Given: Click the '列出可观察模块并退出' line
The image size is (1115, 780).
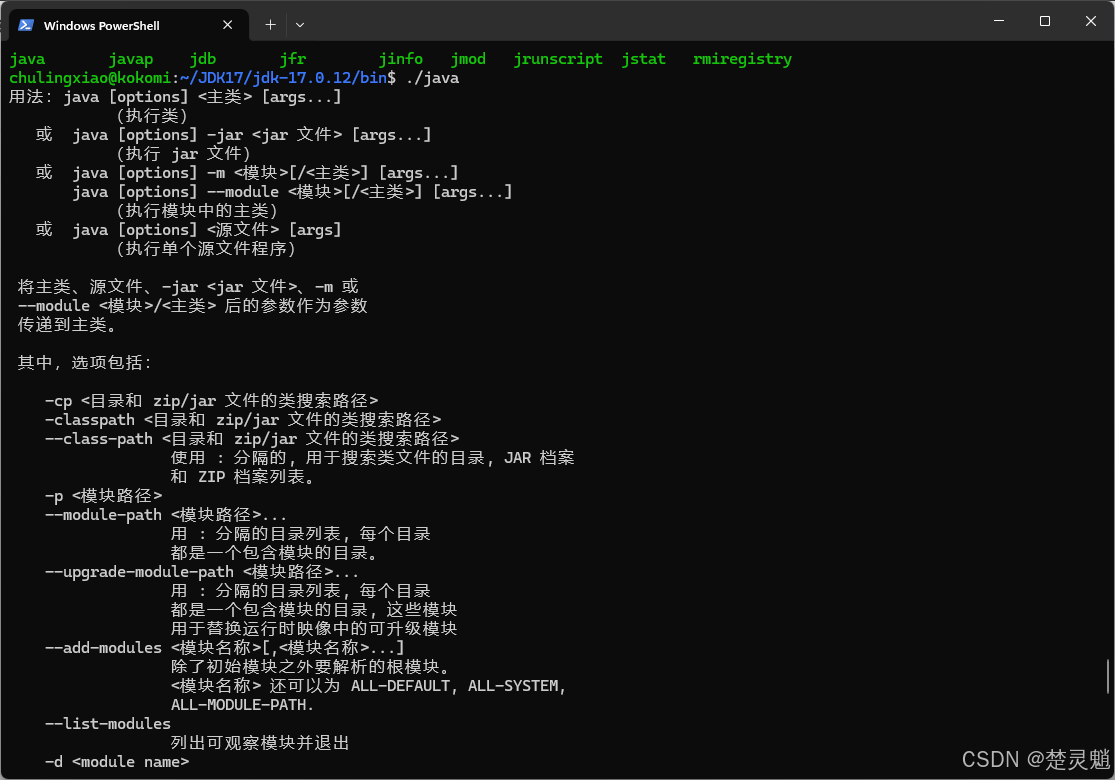Looking at the screenshot, I should [x=260, y=743].
